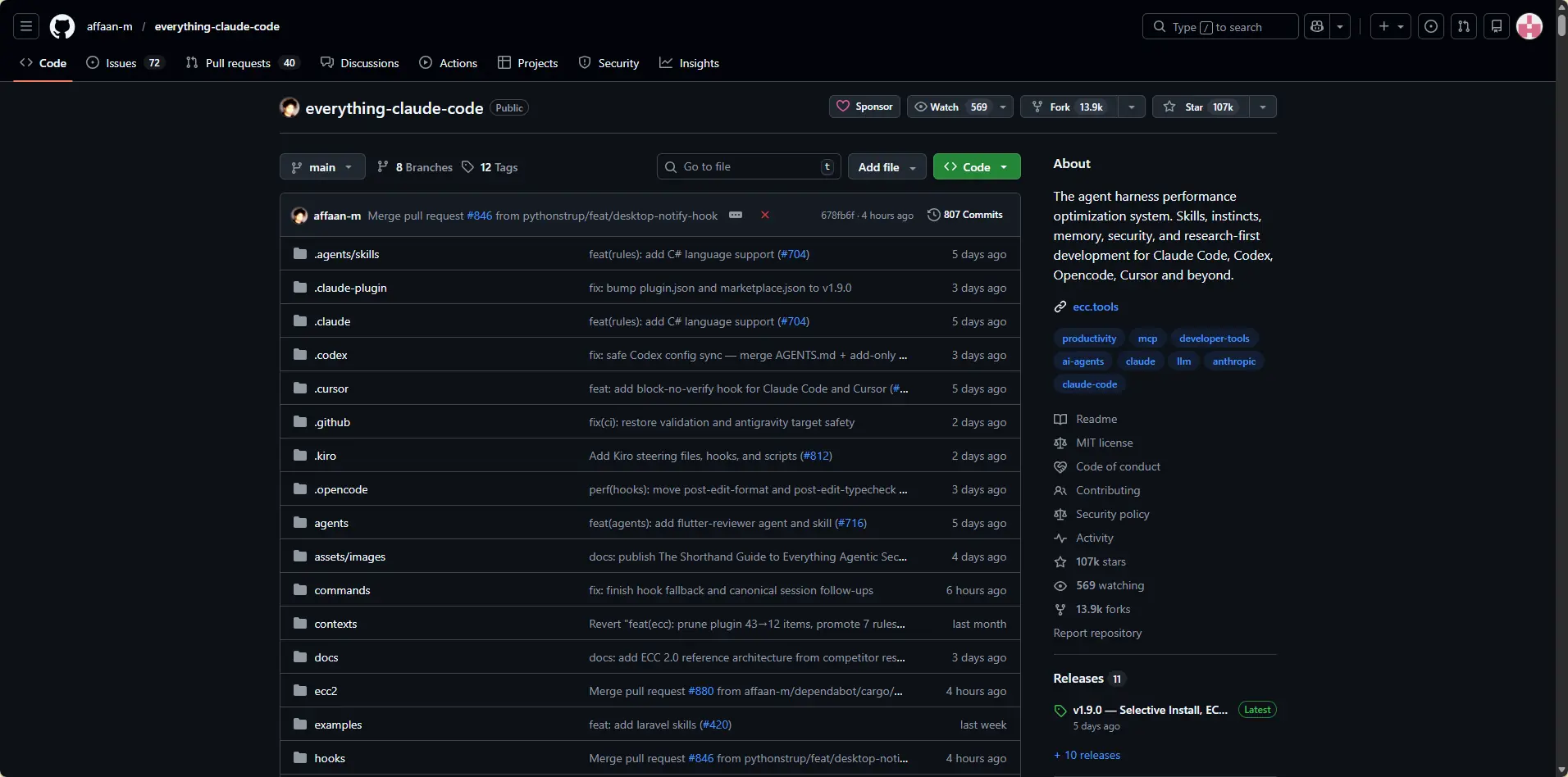Open the main branch selector dropdown
The height and width of the screenshot is (777, 1568).
point(322,167)
